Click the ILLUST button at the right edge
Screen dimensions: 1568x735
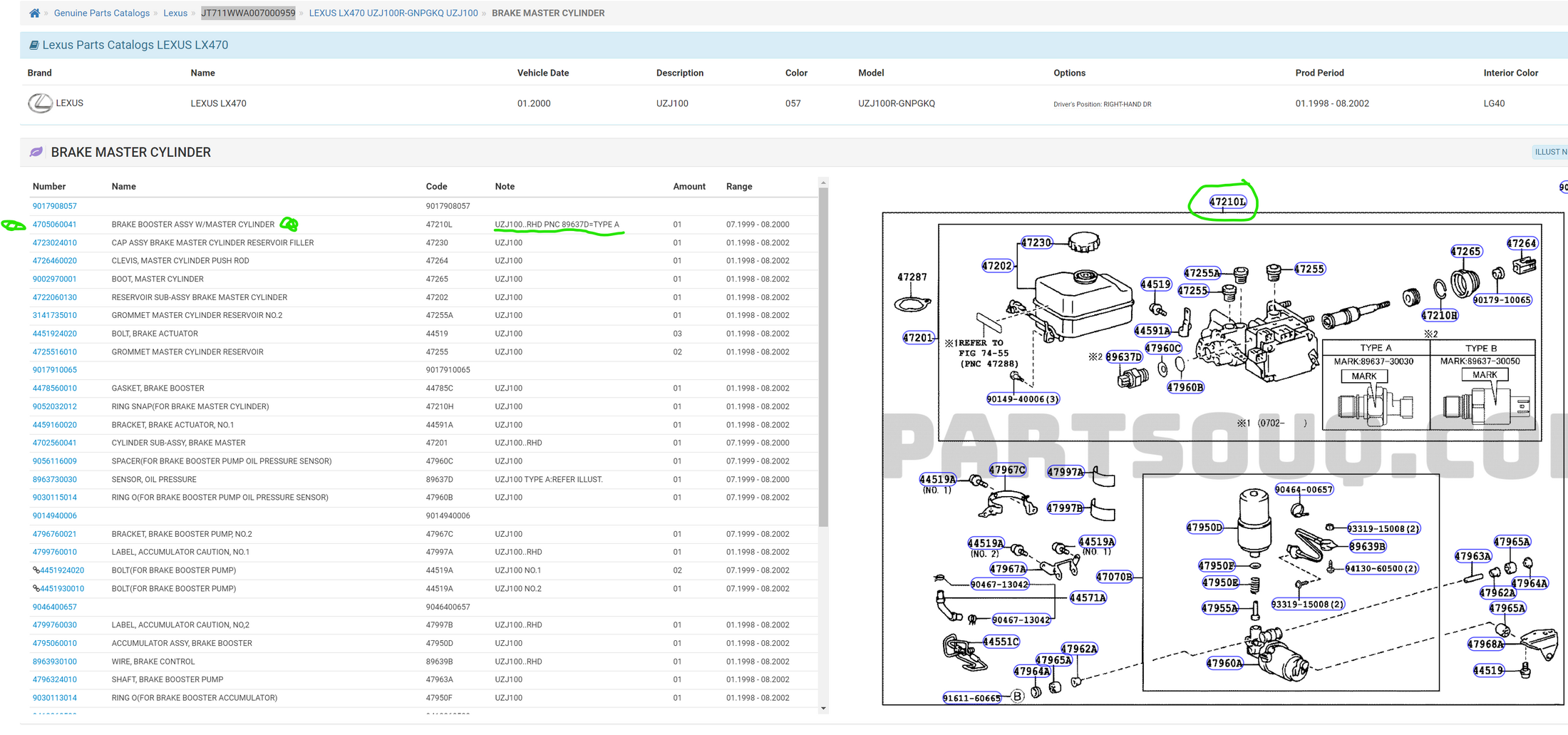point(1549,152)
